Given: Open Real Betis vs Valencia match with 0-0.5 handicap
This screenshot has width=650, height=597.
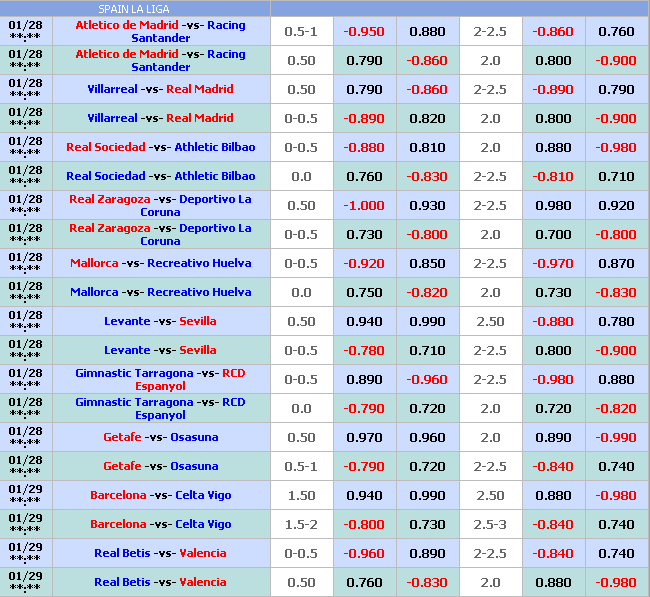Looking at the screenshot, I should [160, 553].
